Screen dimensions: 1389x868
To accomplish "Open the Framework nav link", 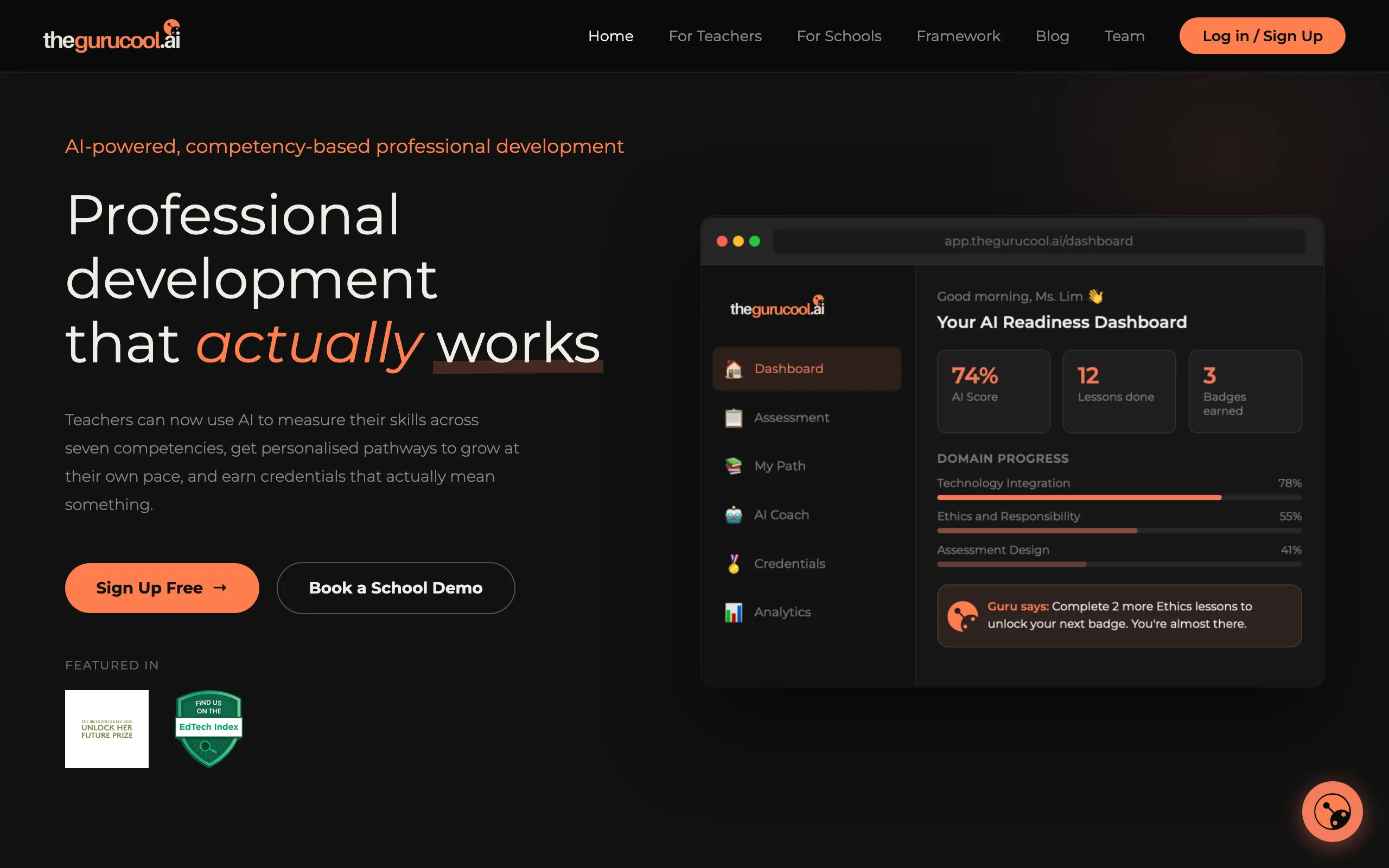I will click(x=959, y=36).
